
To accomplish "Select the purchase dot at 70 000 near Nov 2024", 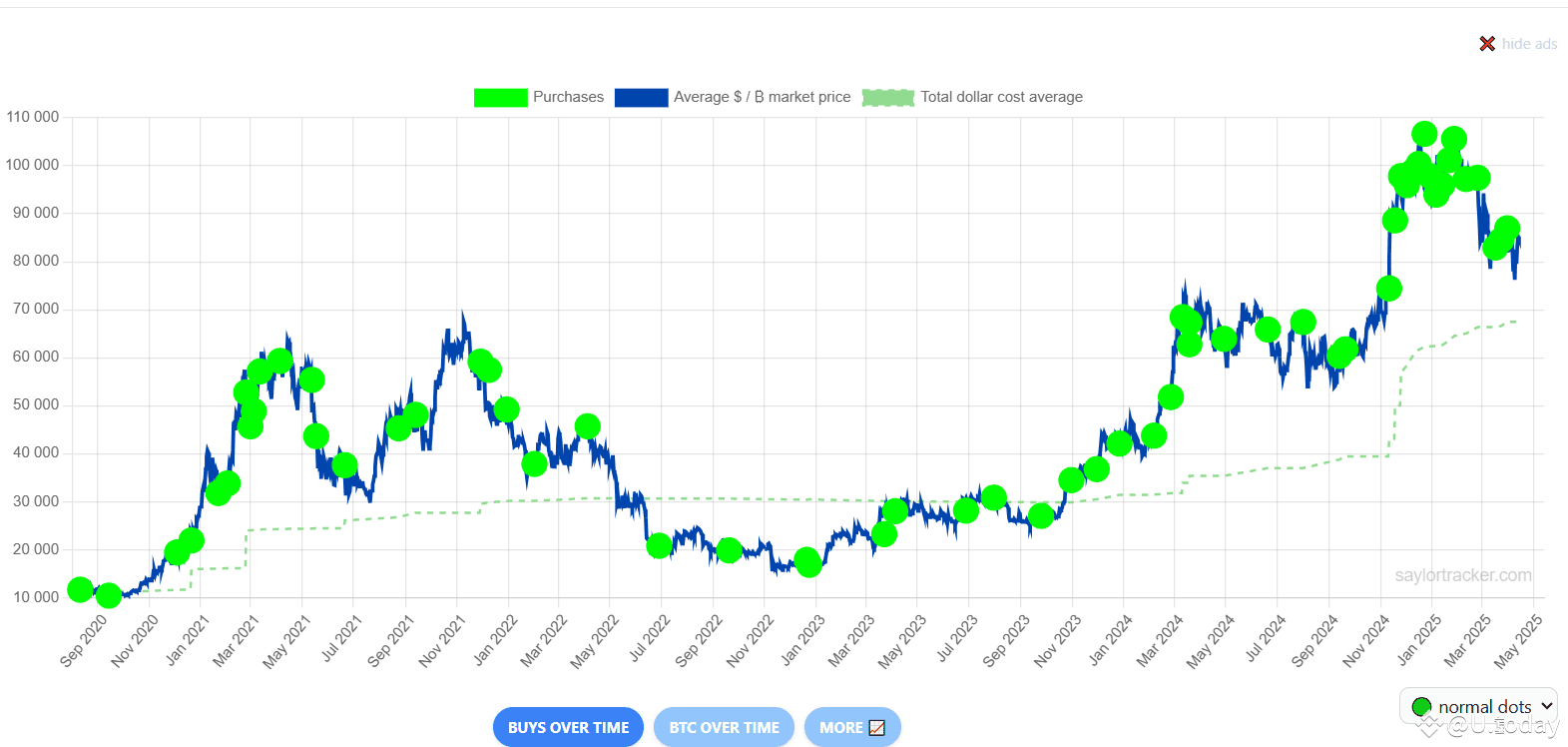I will pyautogui.click(x=1388, y=289).
